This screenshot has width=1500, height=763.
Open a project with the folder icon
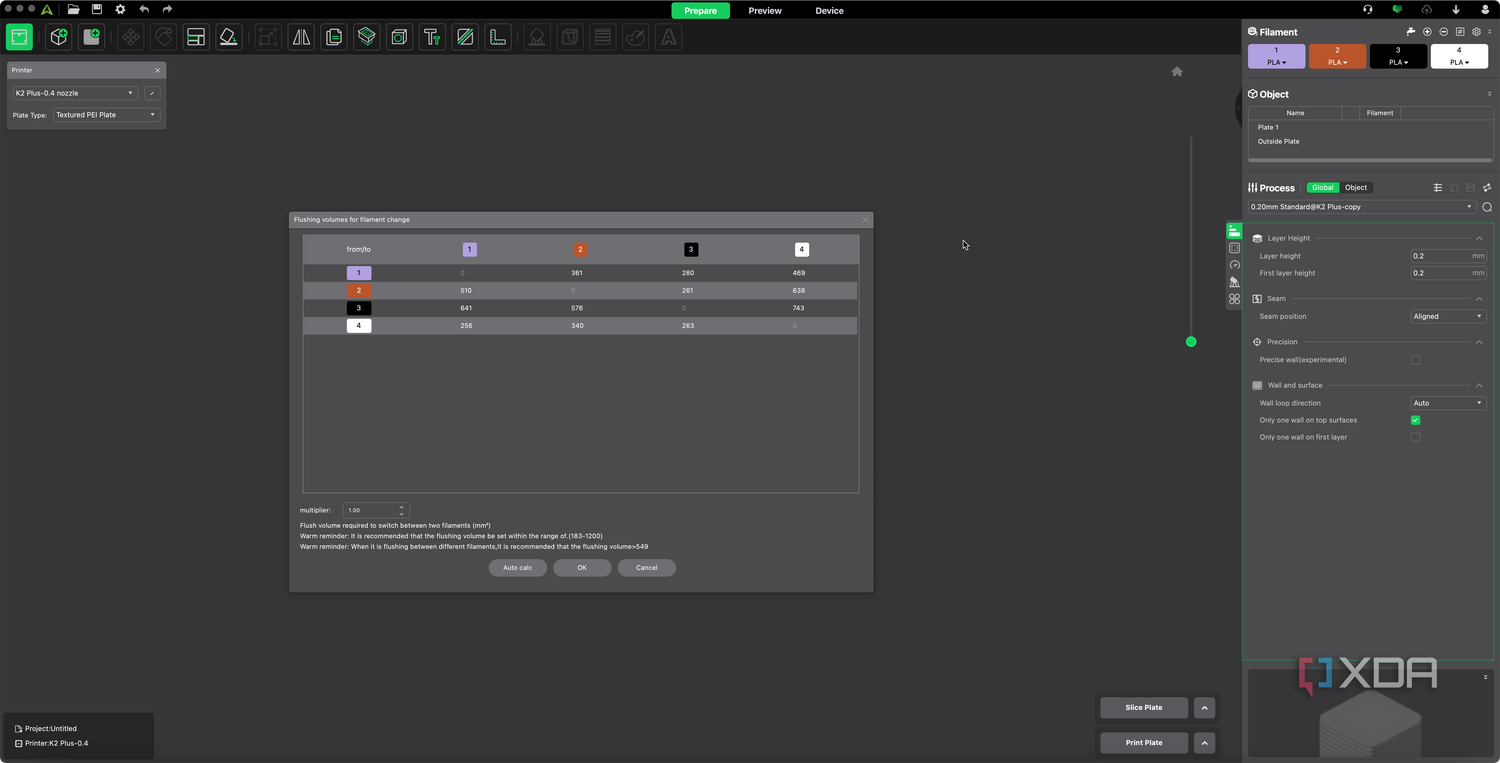pyautogui.click(x=73, y=10)
